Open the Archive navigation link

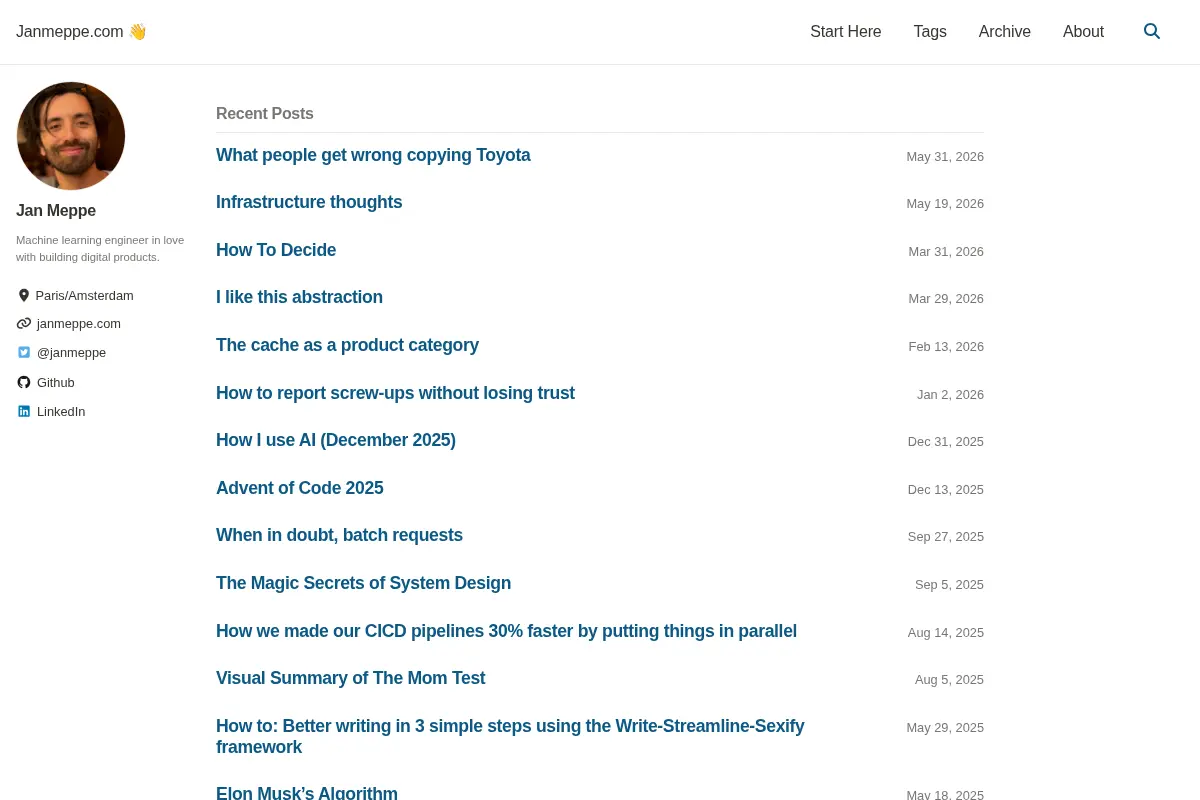pyautogui.click(x=1005, y=32)
